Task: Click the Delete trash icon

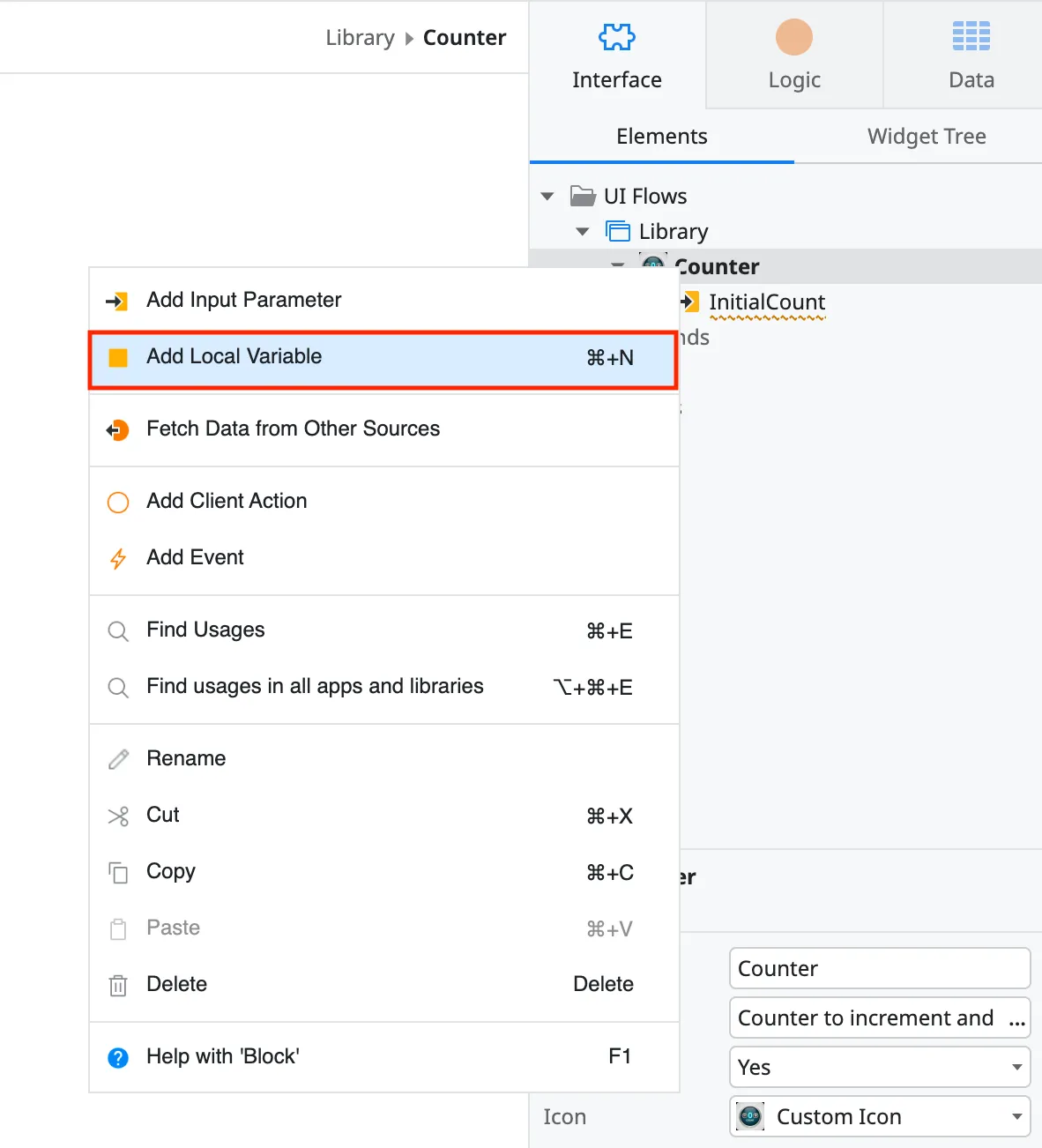Action: (x=118, y=985)
